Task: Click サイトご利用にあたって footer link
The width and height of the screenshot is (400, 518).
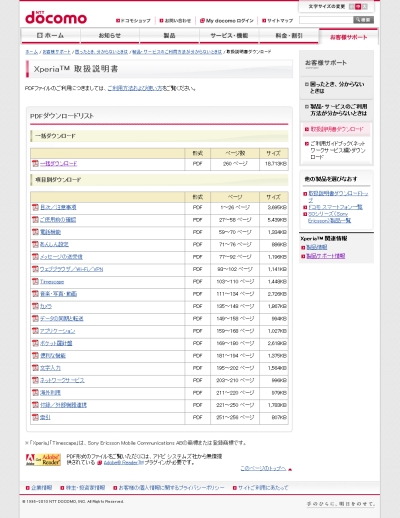Action: (263, 488)
